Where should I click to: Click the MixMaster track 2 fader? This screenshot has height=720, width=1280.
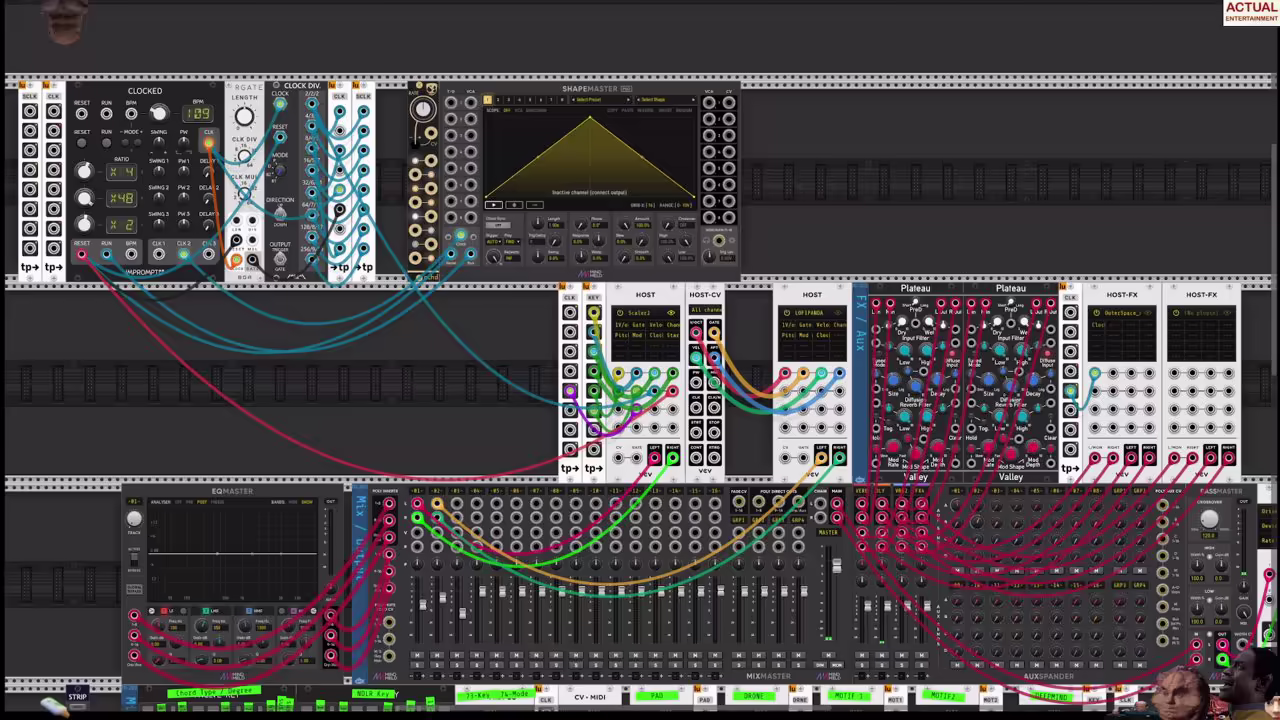coord(443,597)
